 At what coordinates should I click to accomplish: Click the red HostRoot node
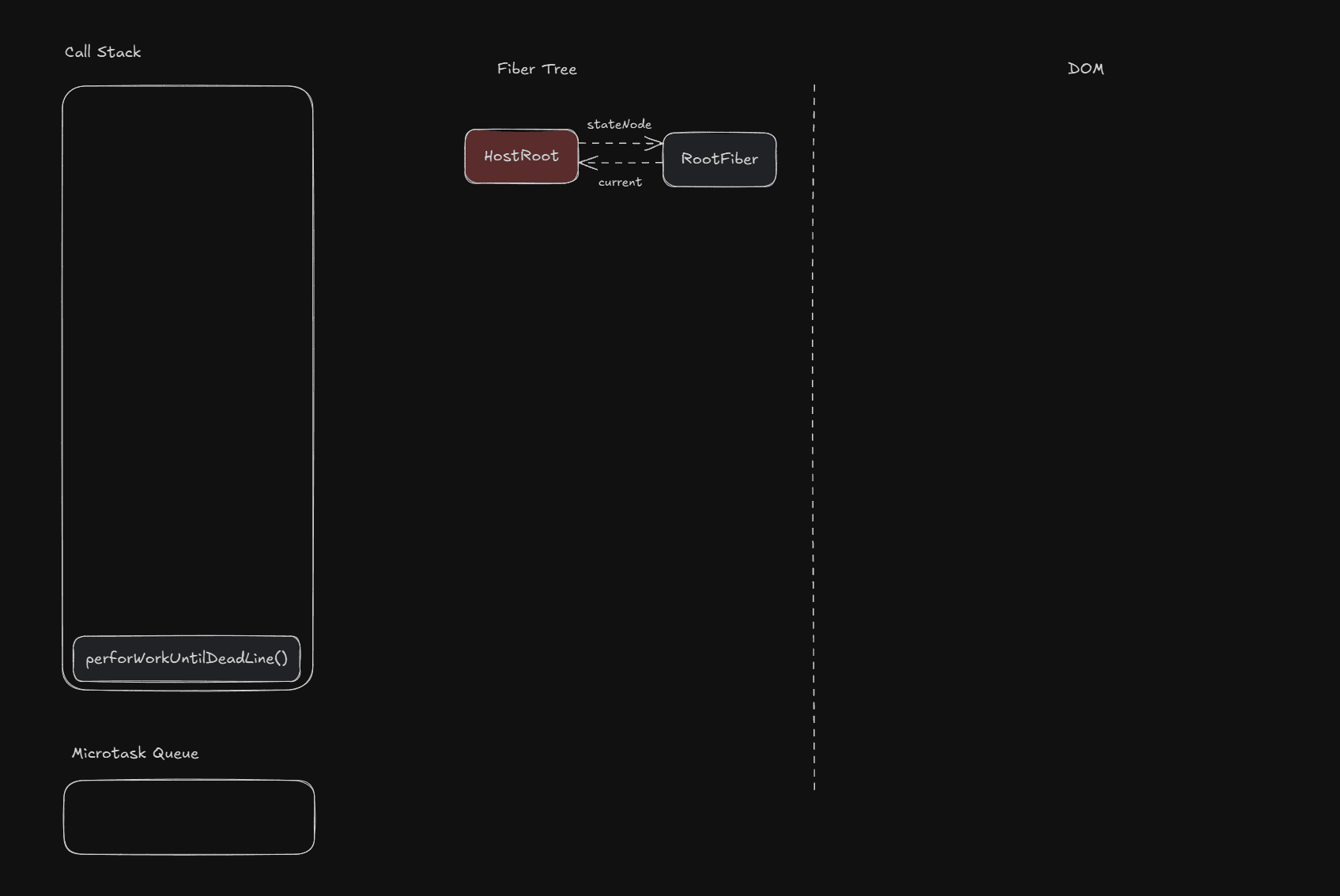pos(521,156)
